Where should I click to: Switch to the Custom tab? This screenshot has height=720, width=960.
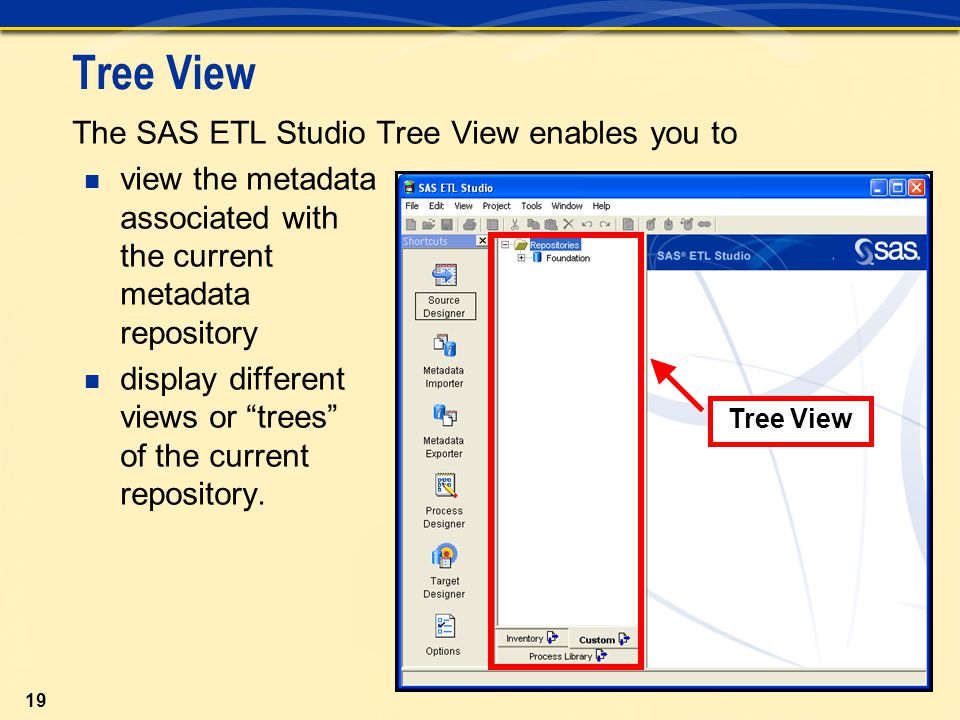(x=604, y=639)
